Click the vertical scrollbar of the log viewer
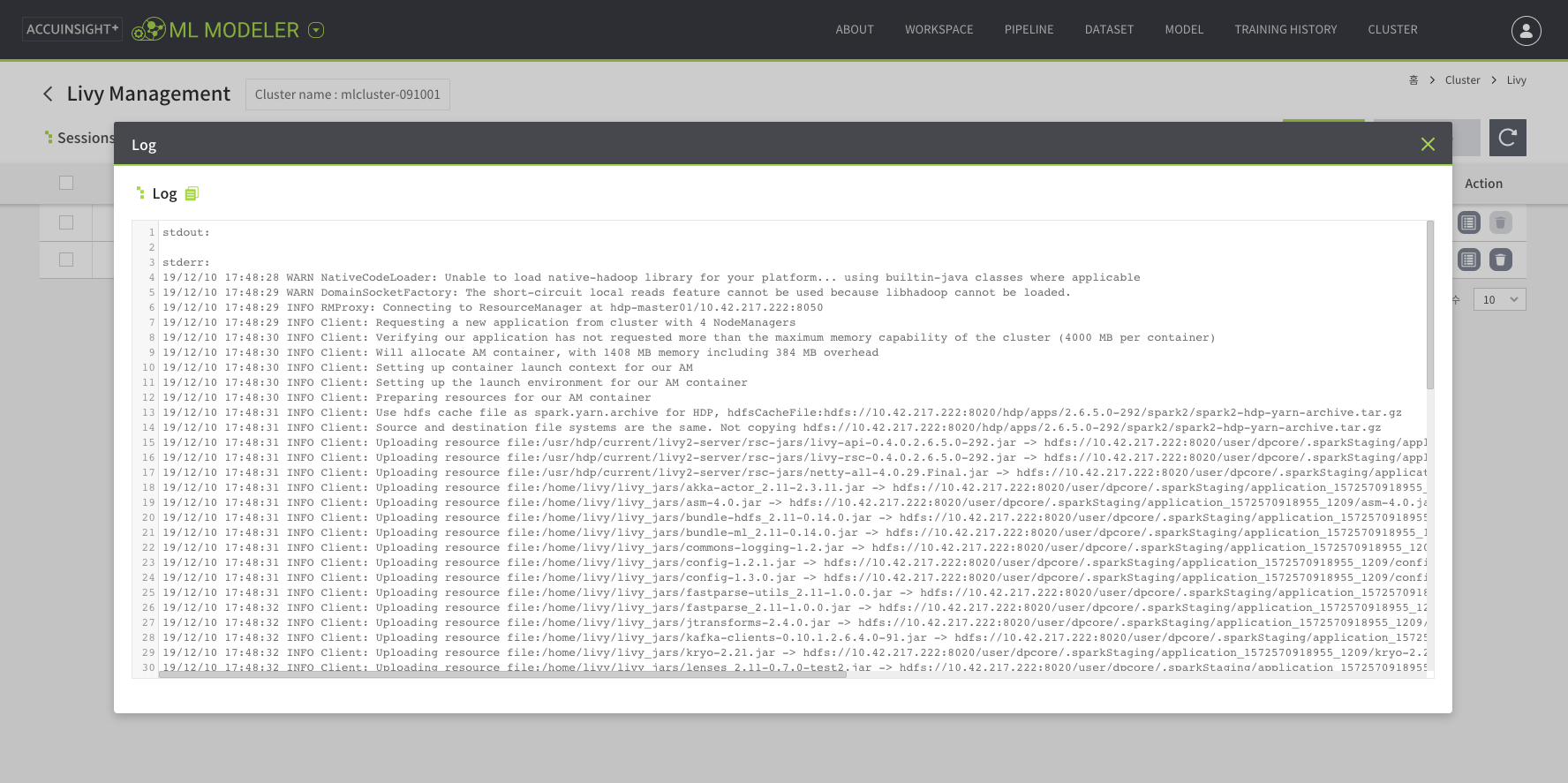The height and width of the screenshot is (783, 1568). (x=1430, y=305)
